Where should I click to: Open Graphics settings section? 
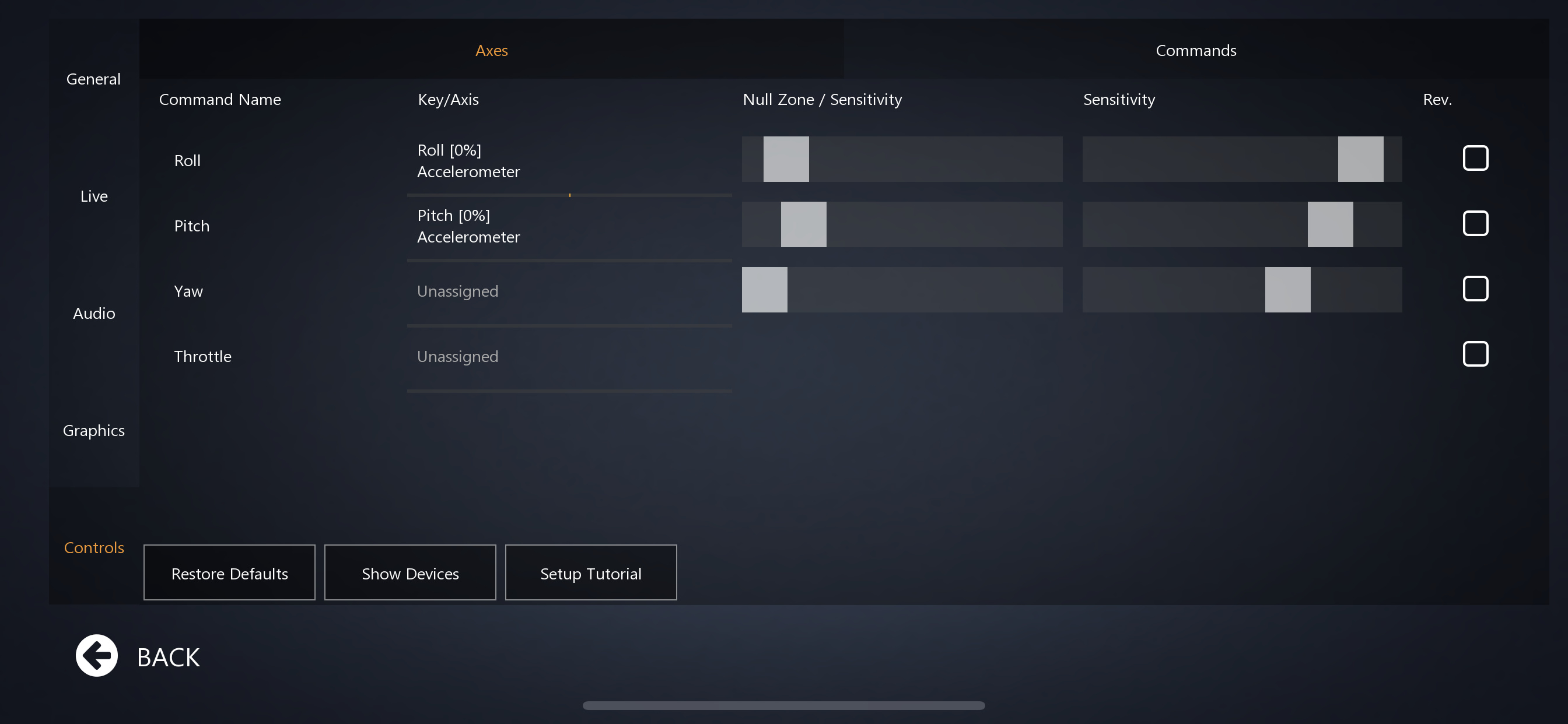(x=94, y=430)
